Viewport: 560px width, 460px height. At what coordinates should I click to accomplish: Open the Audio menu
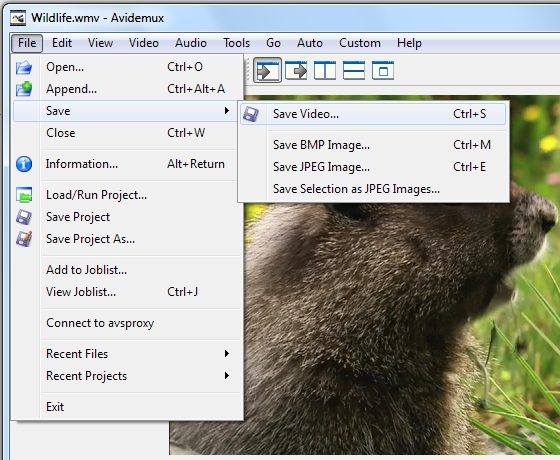[x=191, y=43]
